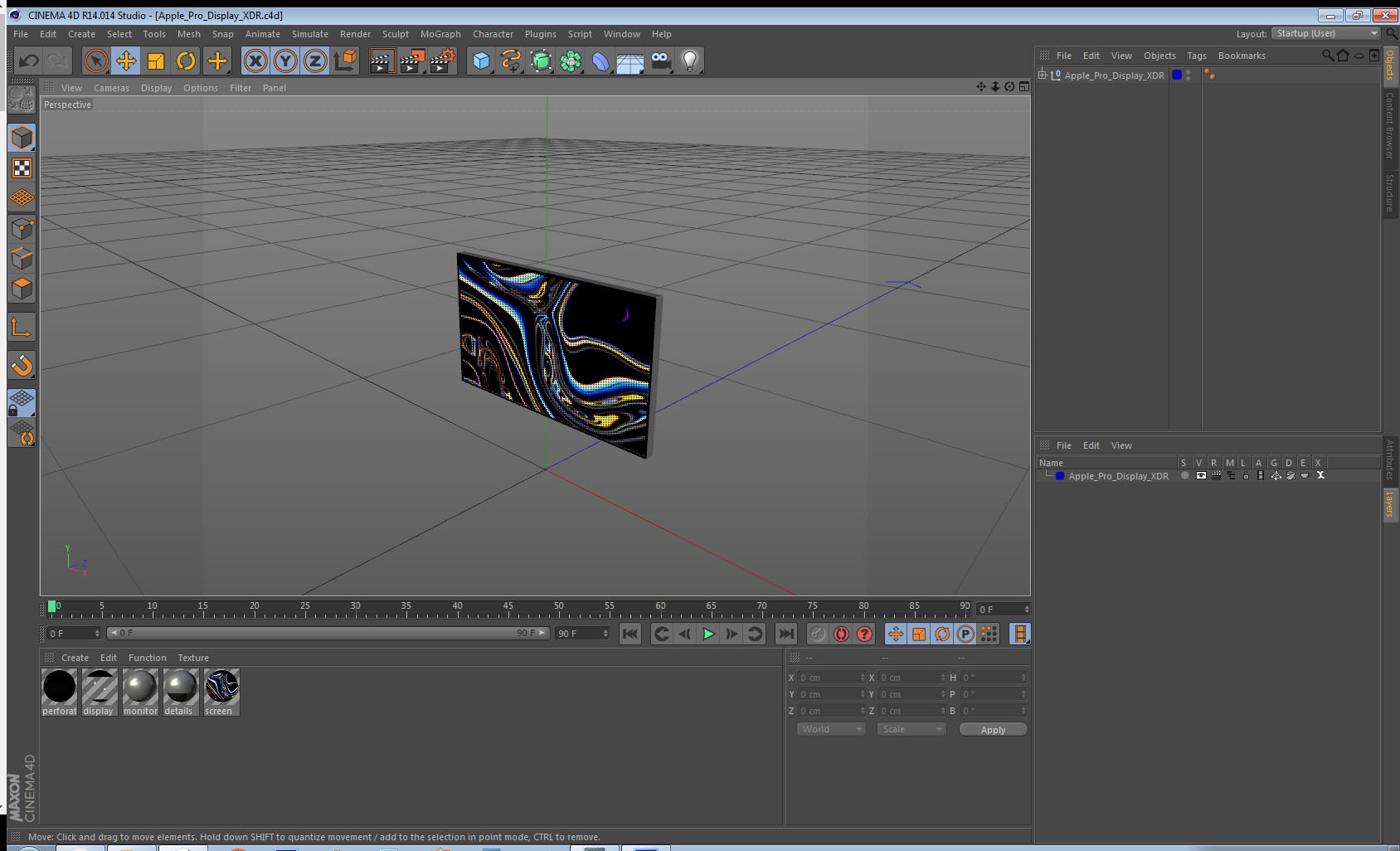This screenshot has height=851, width=1400.
Task: Record active objects keyframe
Action: [818, 634]
